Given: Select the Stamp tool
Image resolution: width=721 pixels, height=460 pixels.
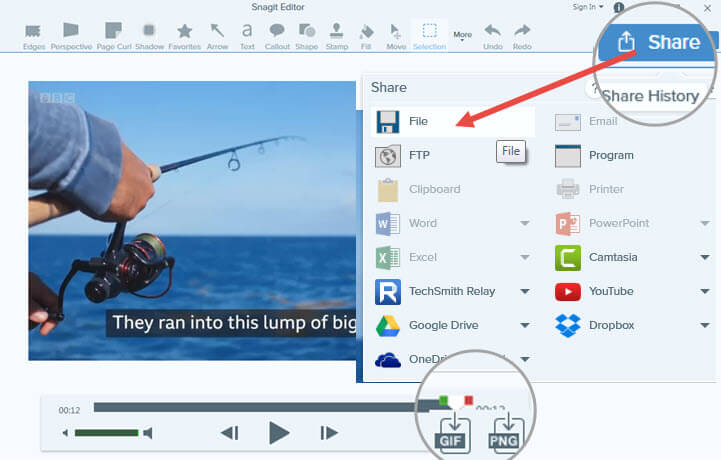Looking at the screenshot, I should pyautogui.click(x=337, y=37).
